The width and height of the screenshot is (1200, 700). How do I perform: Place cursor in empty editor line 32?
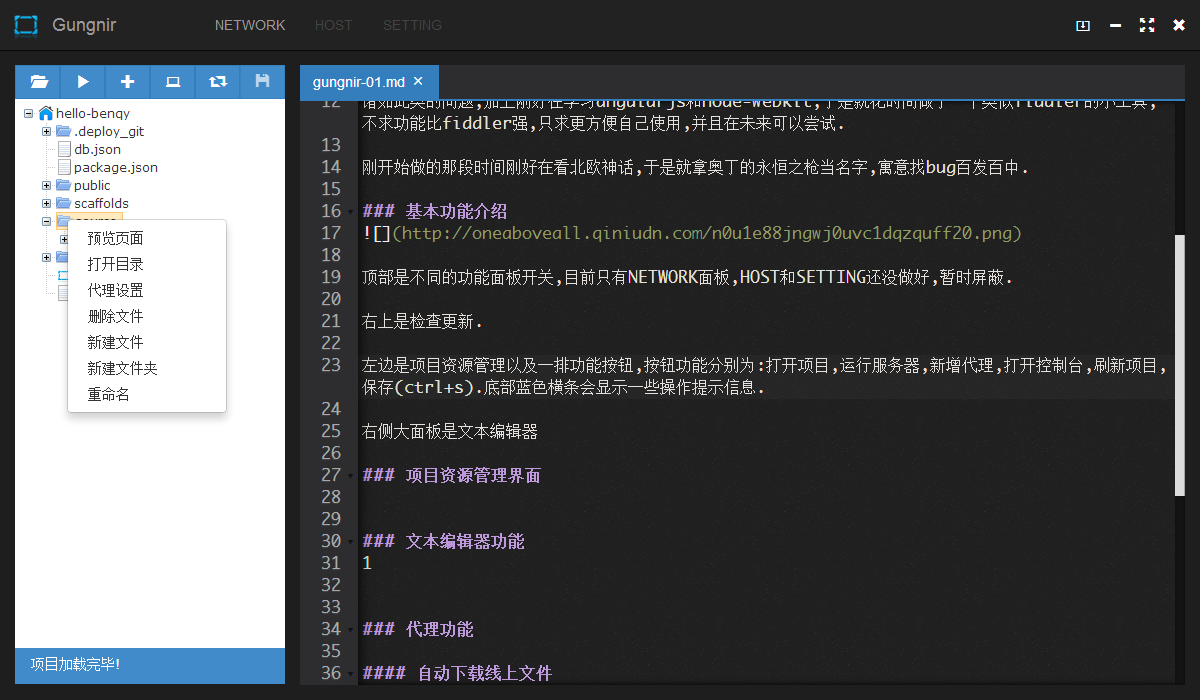[765, 585]
